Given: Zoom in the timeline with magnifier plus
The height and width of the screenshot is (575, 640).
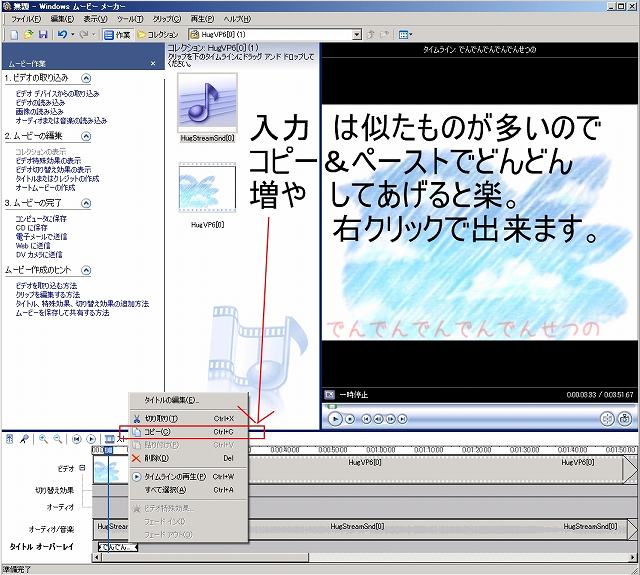Looking at the screenshot, I should [x=43, y=439].
